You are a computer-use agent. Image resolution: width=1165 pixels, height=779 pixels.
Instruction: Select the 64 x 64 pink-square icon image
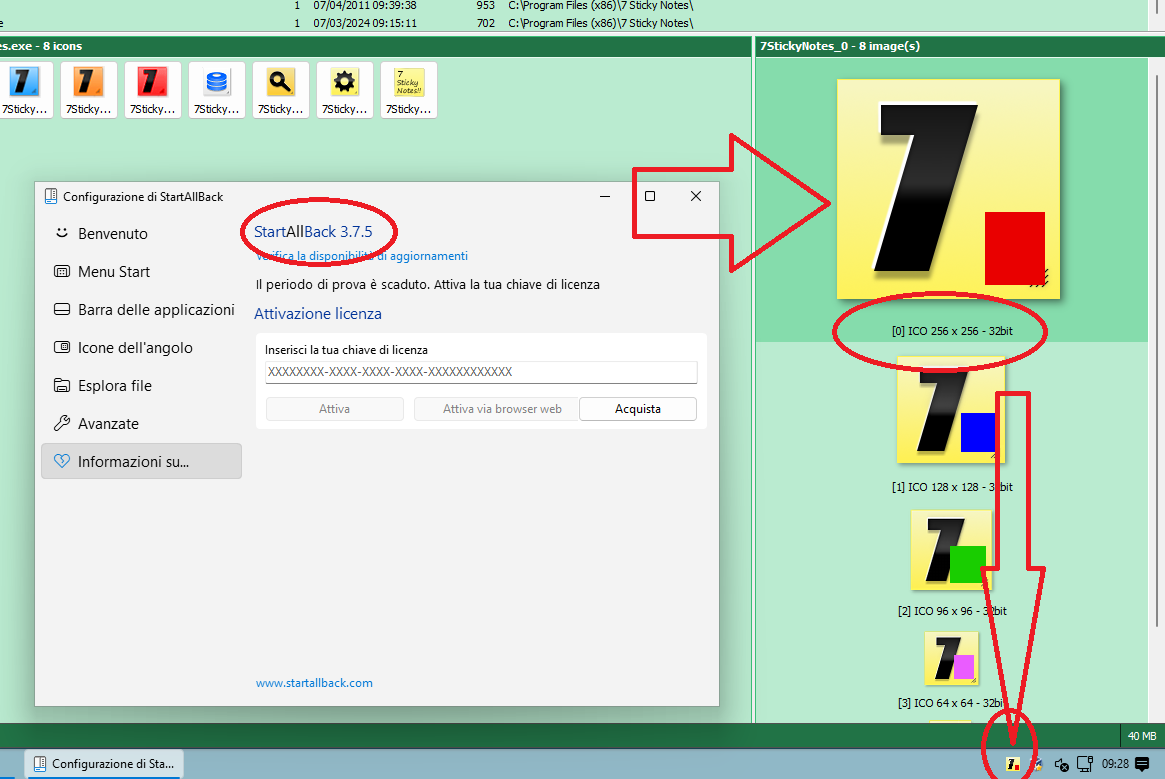pos(951,658)
